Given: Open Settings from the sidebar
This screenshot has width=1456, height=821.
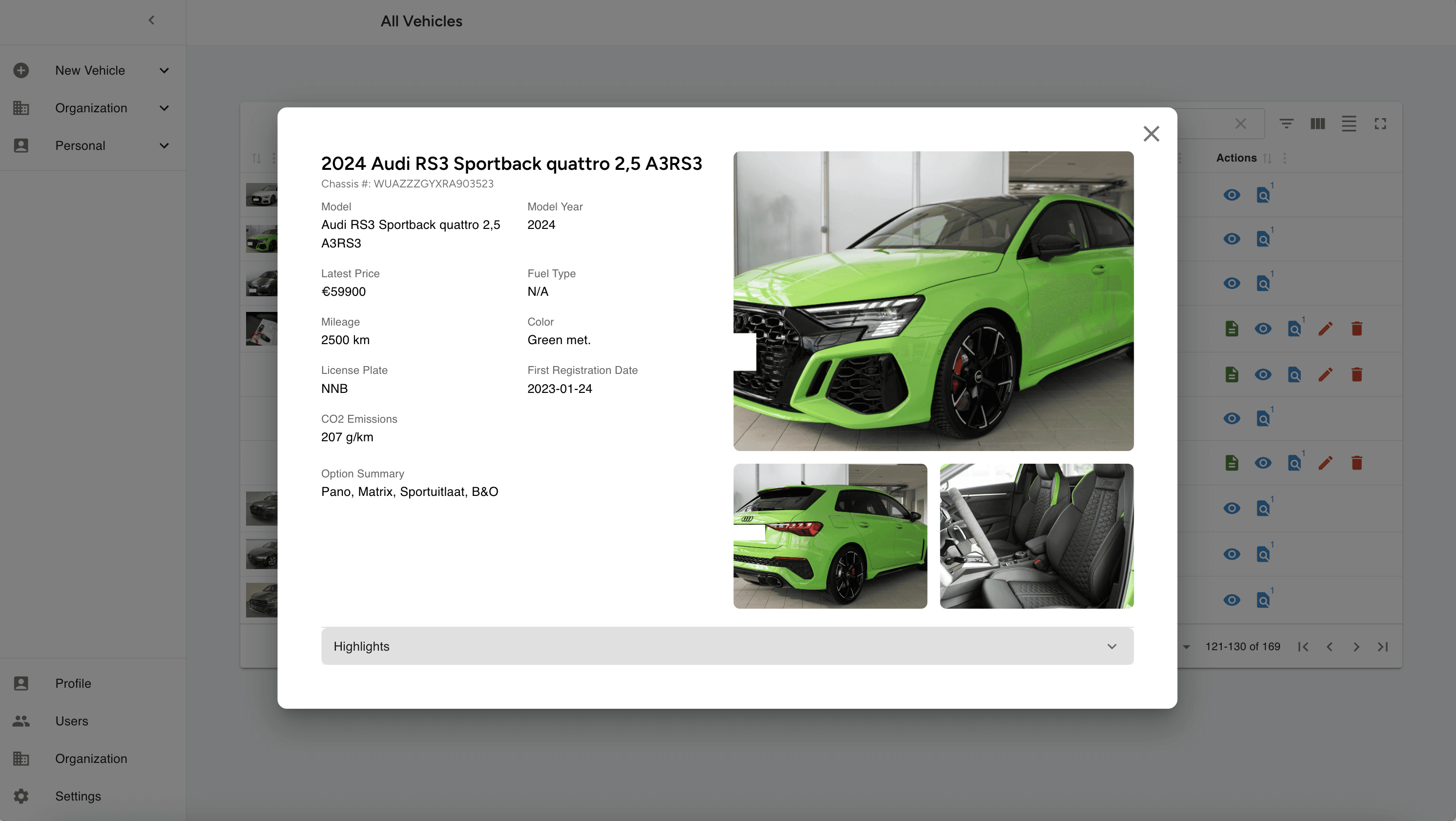Looking at the screenshot, I should [x=78, y=796].
